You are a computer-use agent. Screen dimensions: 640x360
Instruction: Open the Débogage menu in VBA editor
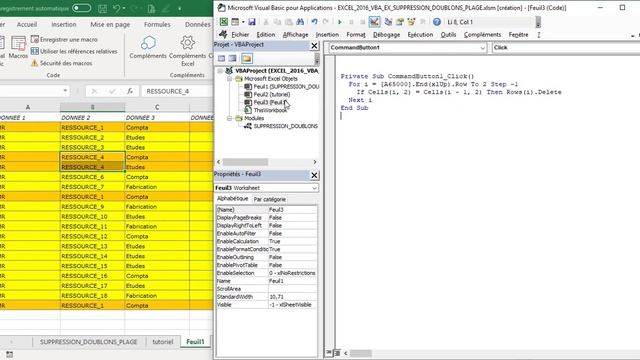click(x=386, y=35)
